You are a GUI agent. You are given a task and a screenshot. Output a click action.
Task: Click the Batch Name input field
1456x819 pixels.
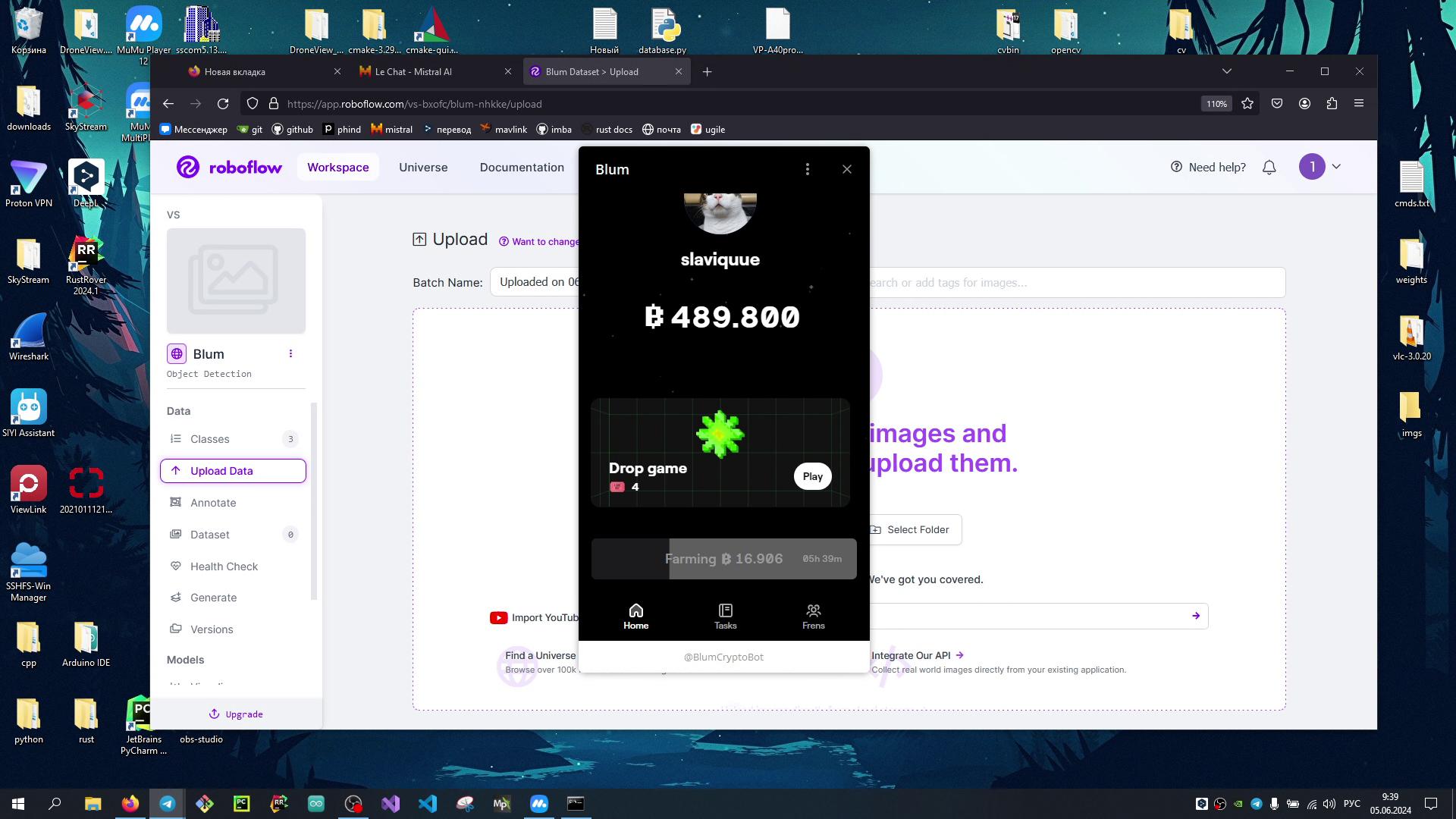coord(535,282)
